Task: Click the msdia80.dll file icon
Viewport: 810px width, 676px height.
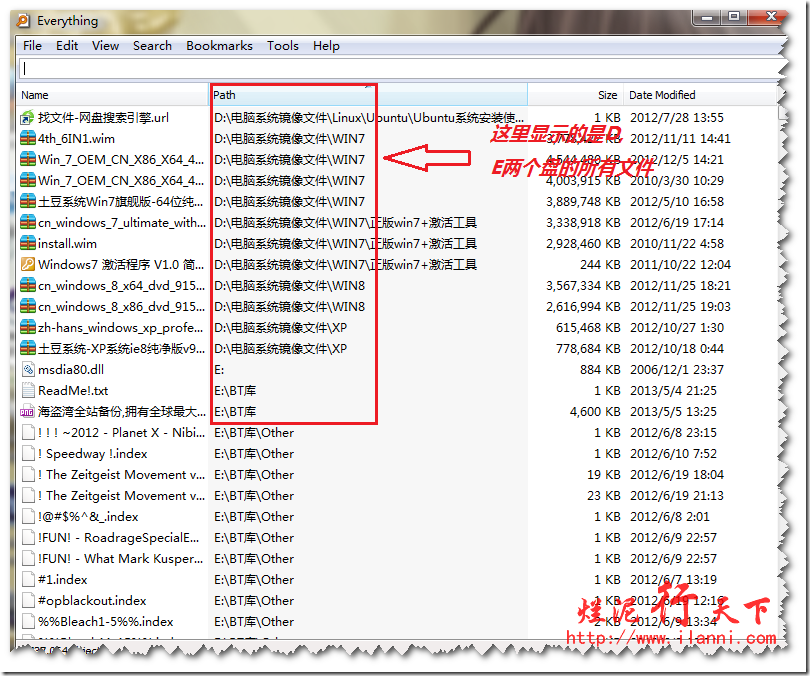Action: (x=28, y=370)
